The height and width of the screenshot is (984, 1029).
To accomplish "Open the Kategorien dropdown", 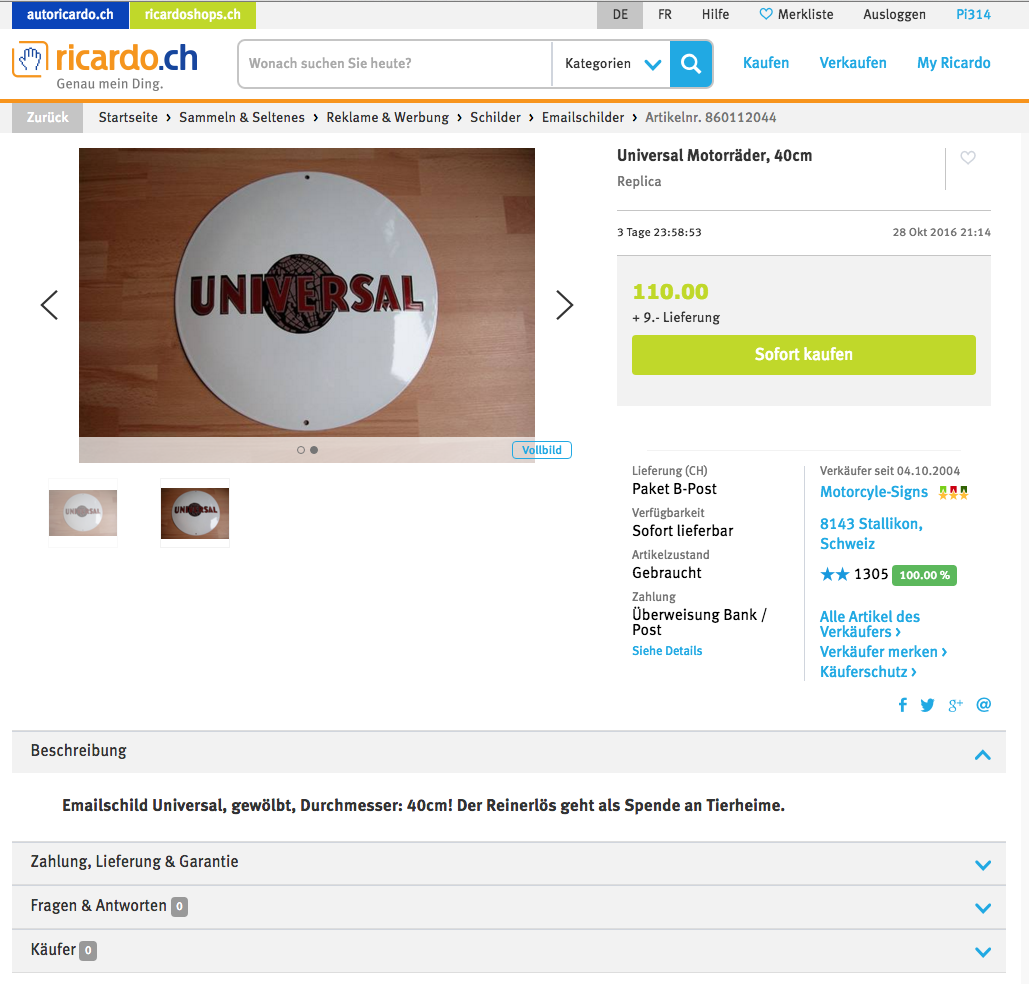I will click(x=612, y=64).
